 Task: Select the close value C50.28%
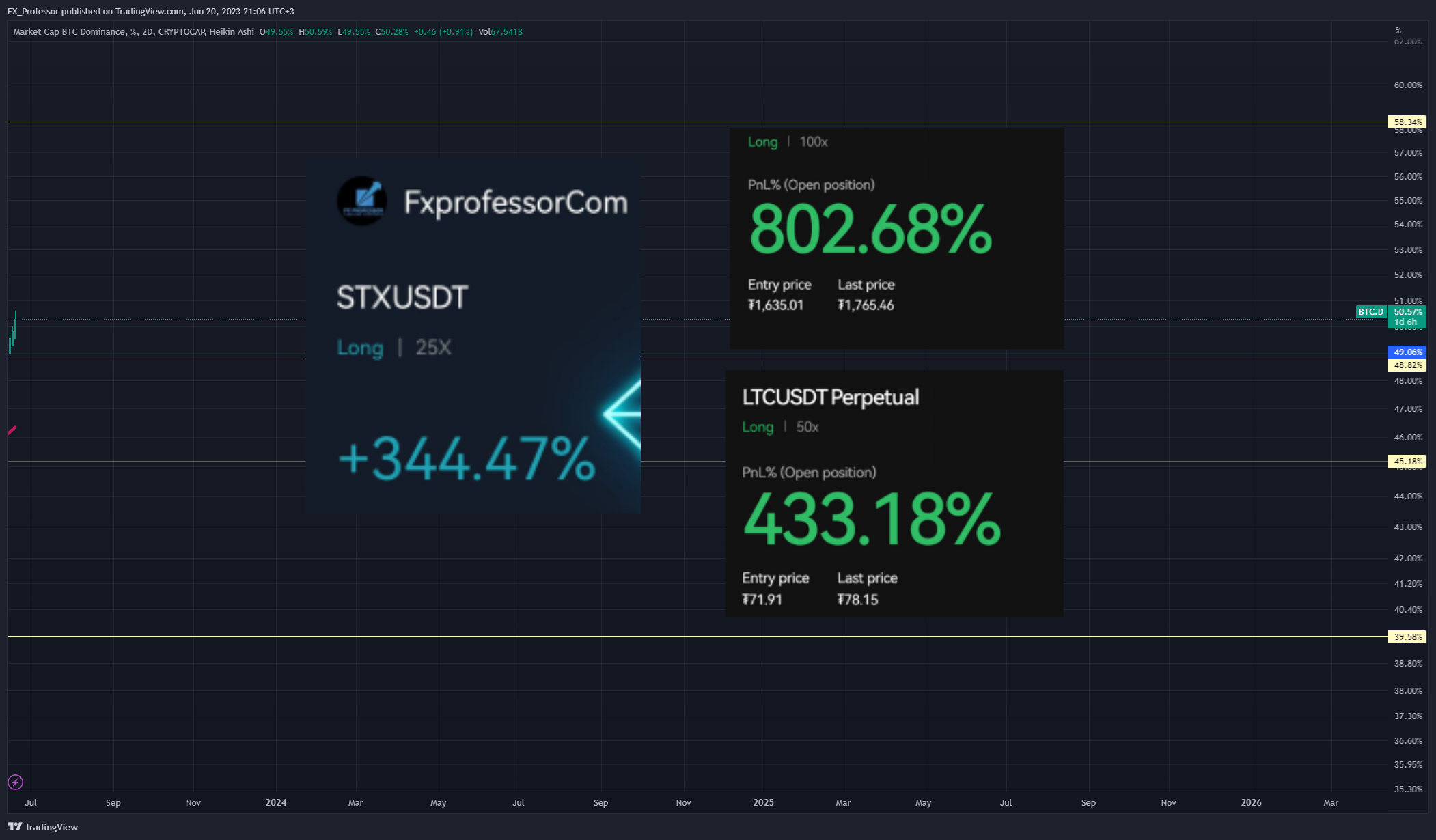click(391, 32)
